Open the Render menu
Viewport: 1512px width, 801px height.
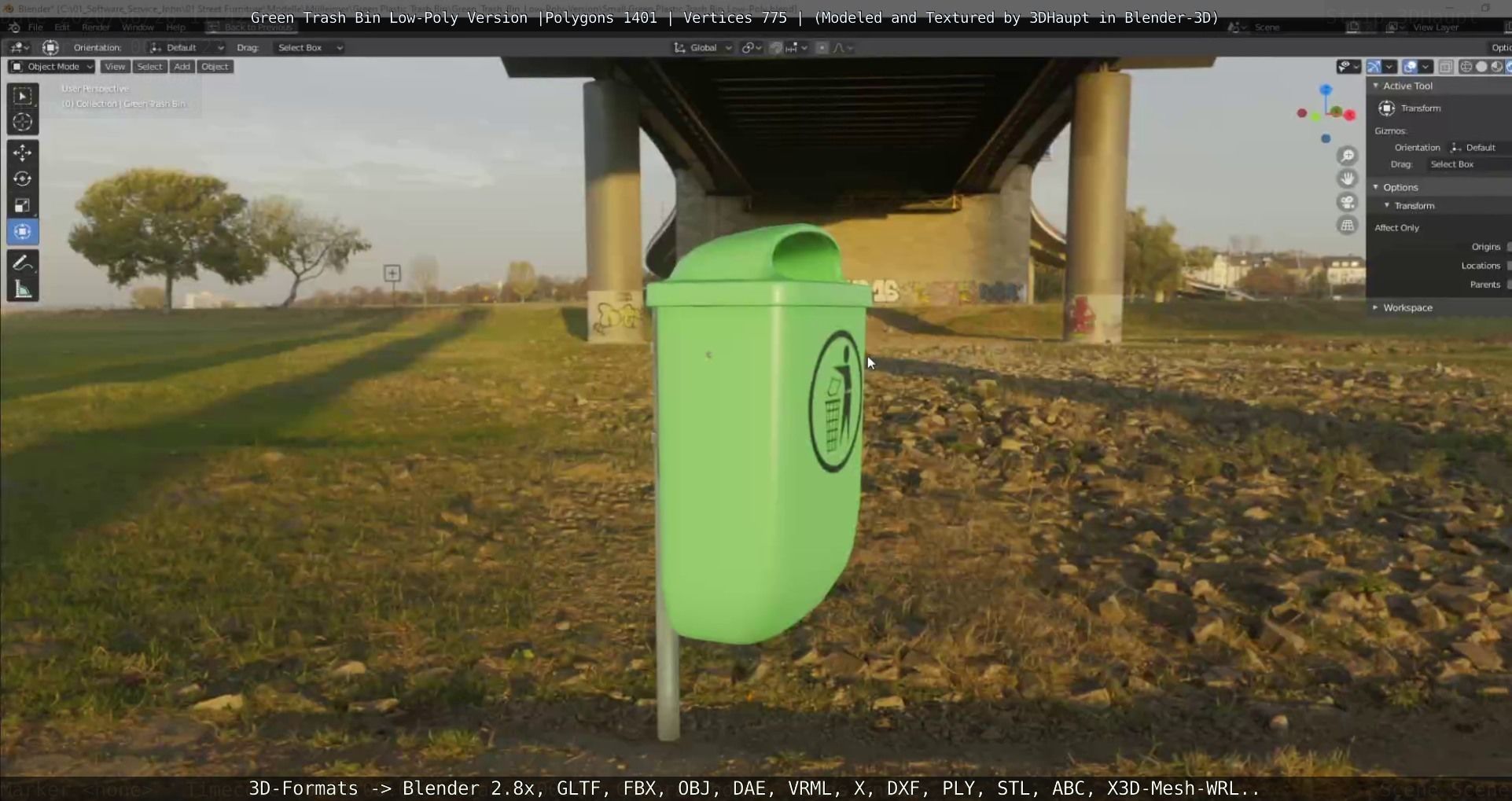coord(96,28)
